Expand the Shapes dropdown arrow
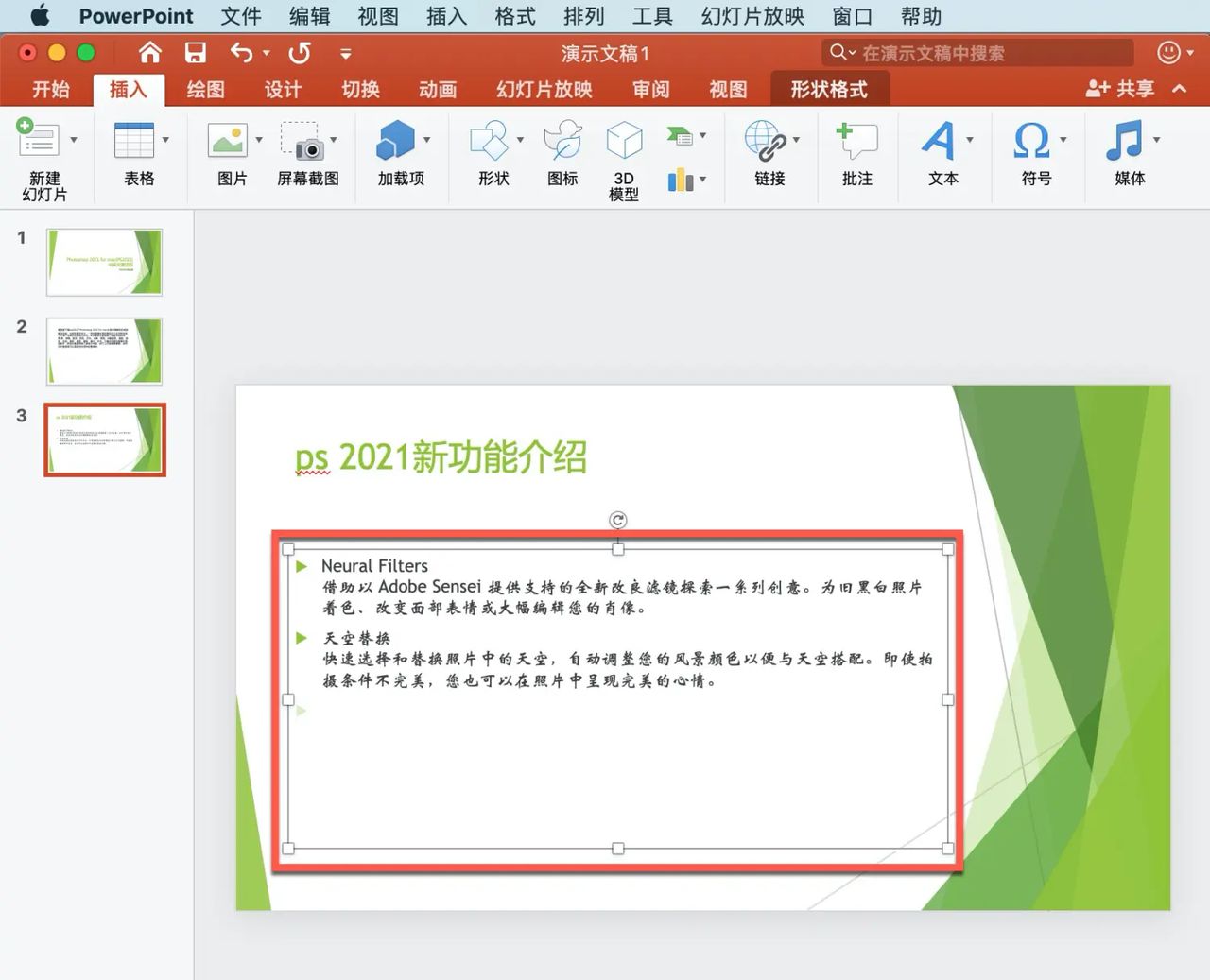Screen dimensions: 1210x980 (x=520, y=140)
